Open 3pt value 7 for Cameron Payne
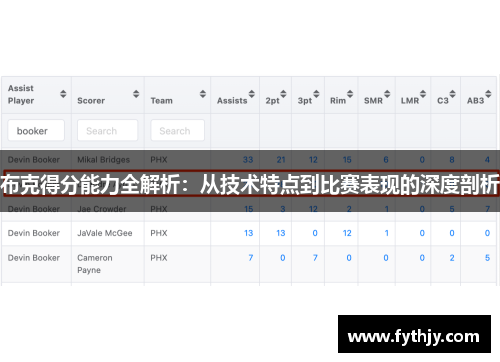 [x=315, y=258]
